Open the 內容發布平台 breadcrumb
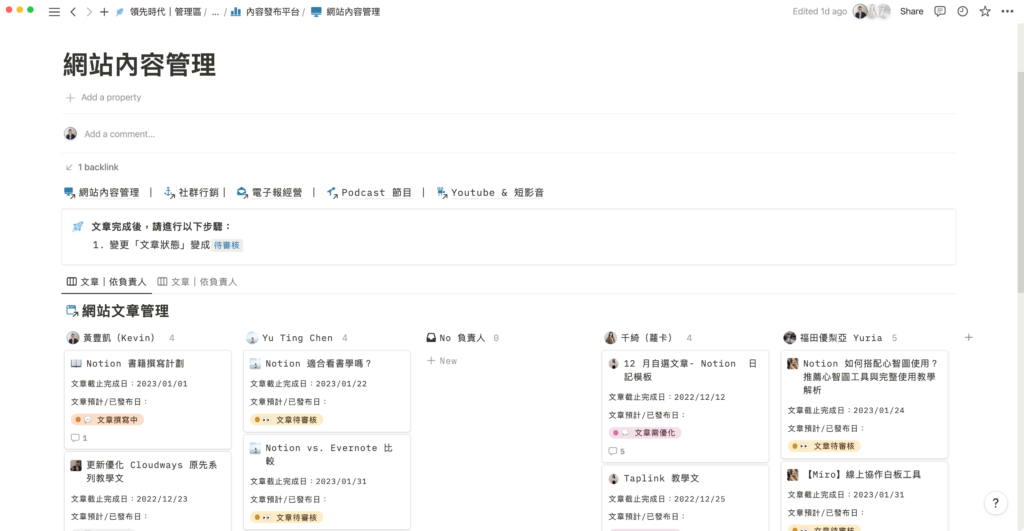The height and width of the screenshot is (531, 1024). click(266, 12)
